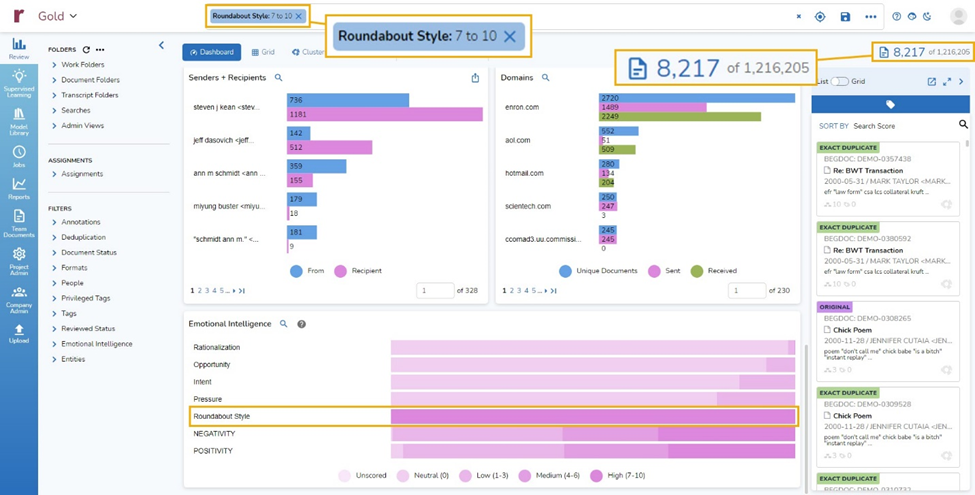Open Team Documents
Viewport: 975px width, 495px height.
[x=19, y=223]
